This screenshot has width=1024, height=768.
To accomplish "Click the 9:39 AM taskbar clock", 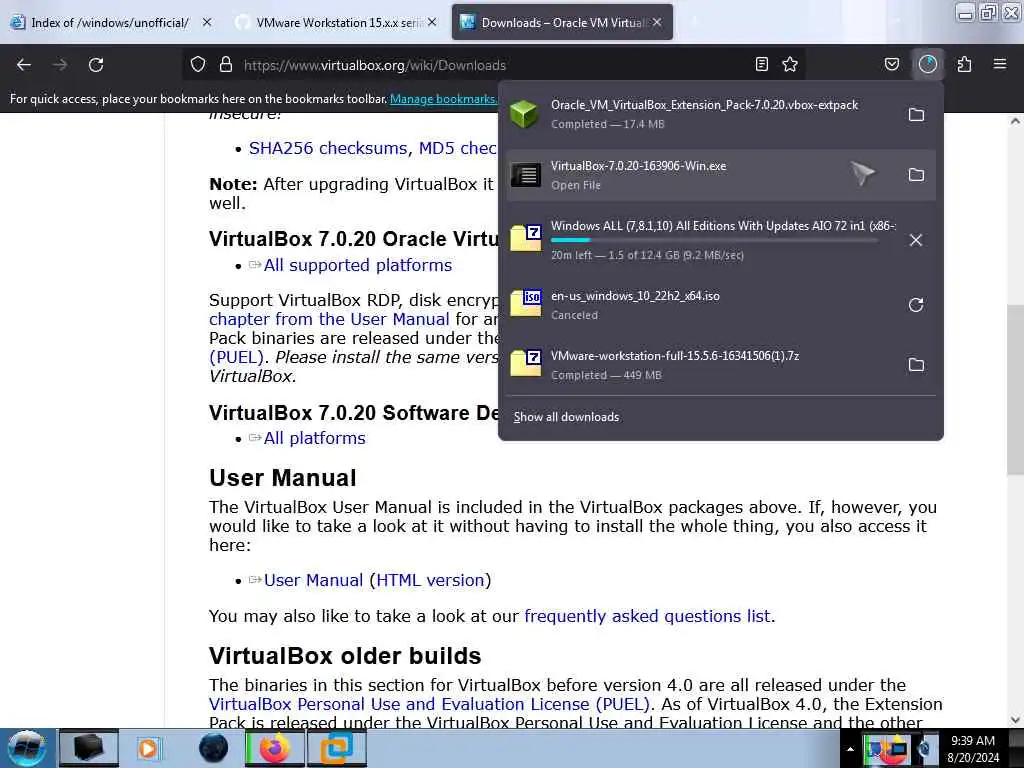I will point(973,741).
